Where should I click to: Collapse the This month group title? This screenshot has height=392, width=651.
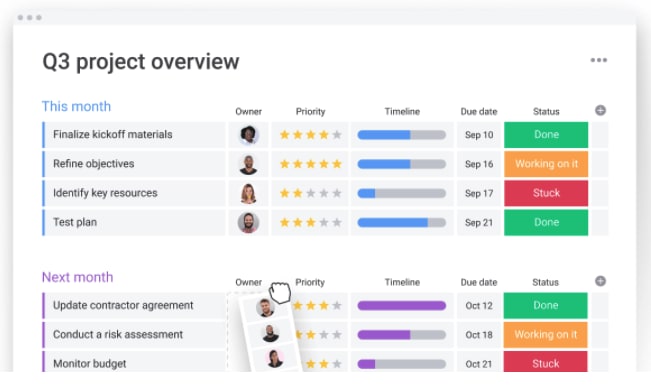tap(76, 106)
